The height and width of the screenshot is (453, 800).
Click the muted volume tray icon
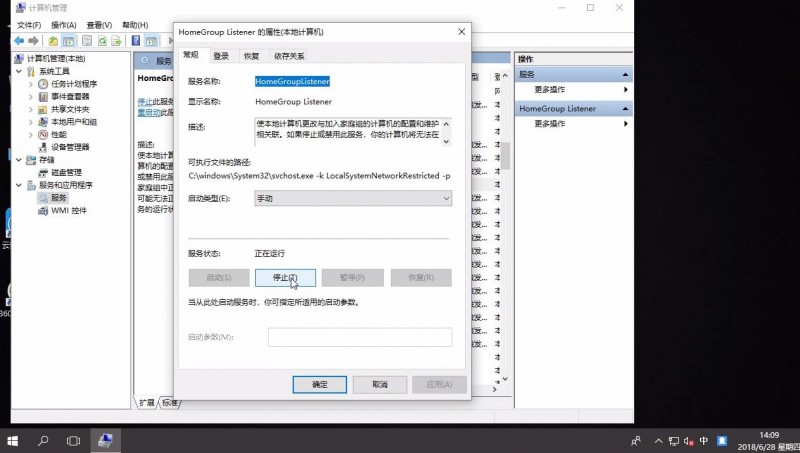[x=689, y=441]
